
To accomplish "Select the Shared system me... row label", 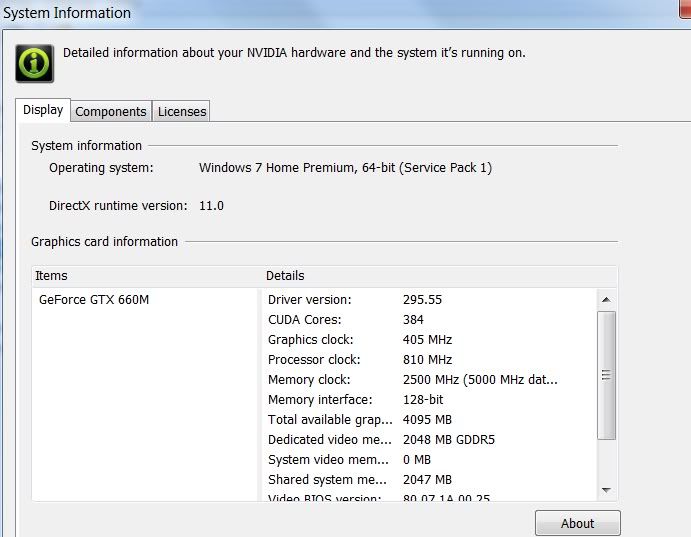I will [327, 479].
